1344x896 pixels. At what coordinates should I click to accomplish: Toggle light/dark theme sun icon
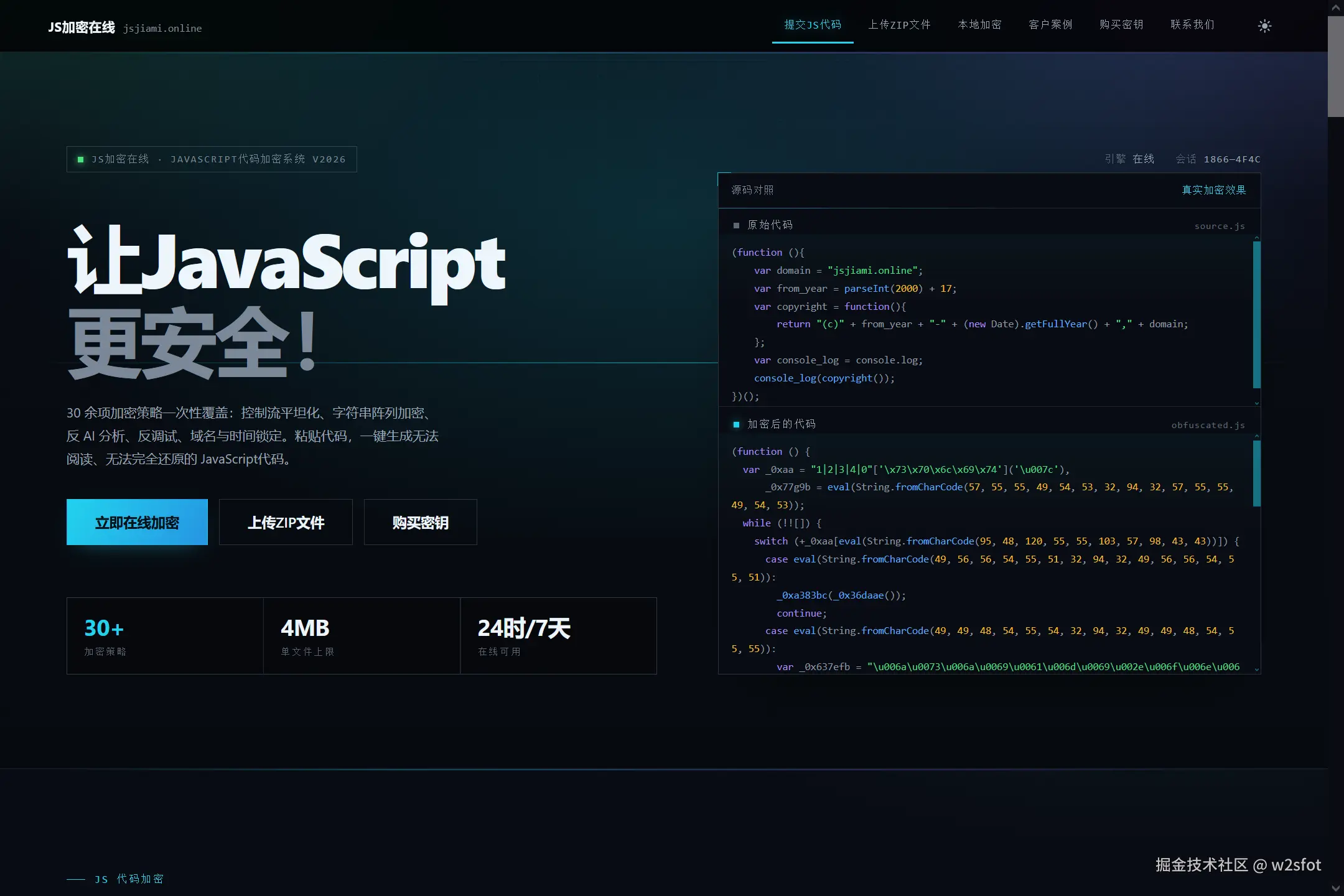pyautogui.click(x=1264, y=26)
